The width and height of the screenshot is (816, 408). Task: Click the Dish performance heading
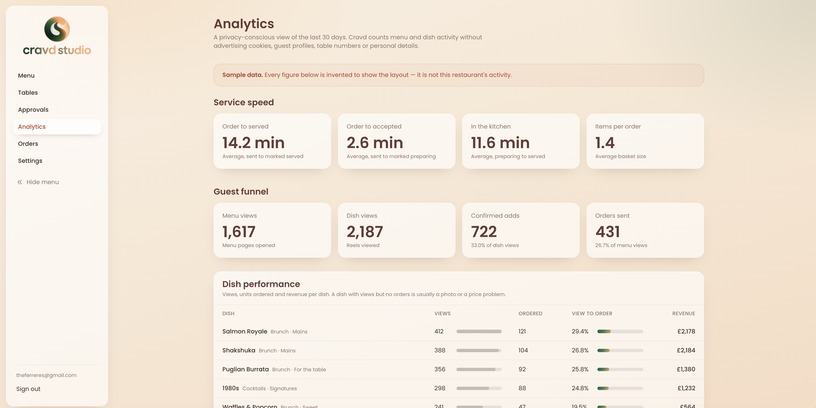click(x=261, y=284)
